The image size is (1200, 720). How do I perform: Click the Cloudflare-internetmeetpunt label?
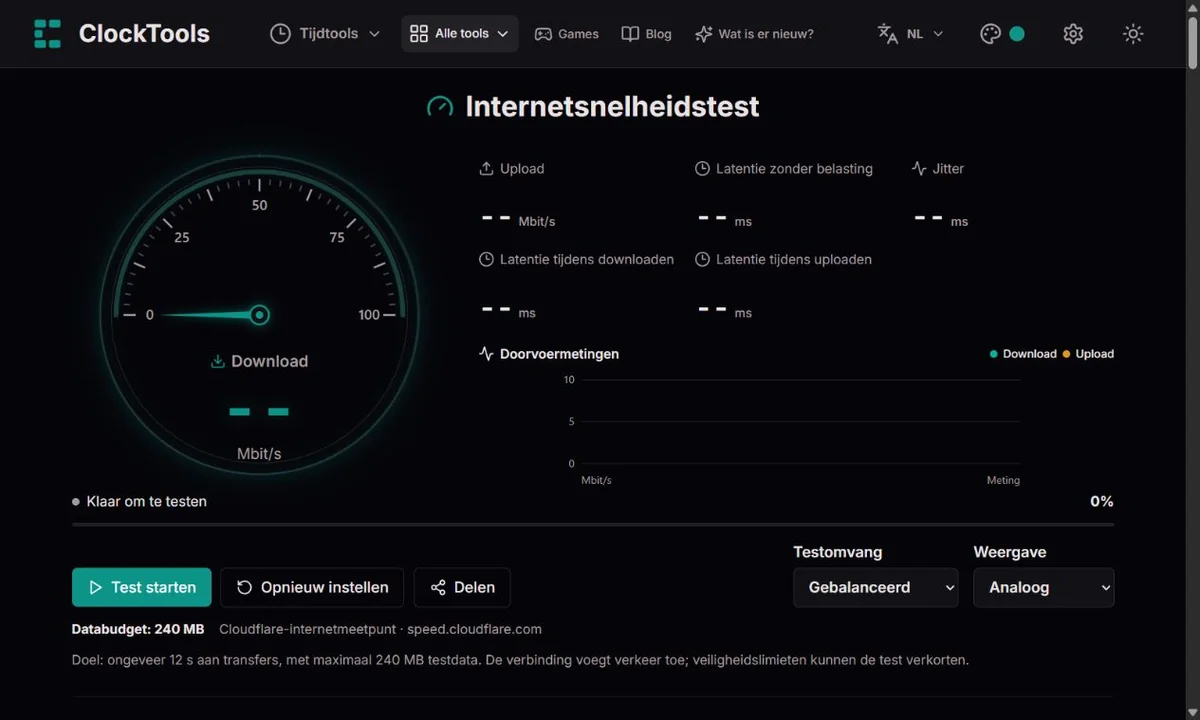pyautogui.click(x=306, y=630)
